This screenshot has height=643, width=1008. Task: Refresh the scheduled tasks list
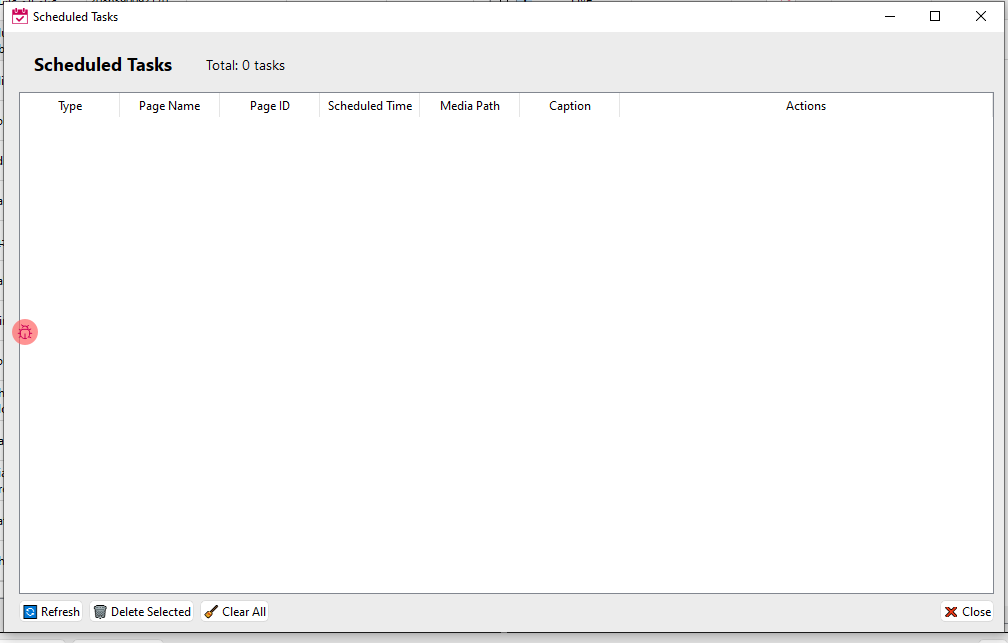click(x=51, y=611)
